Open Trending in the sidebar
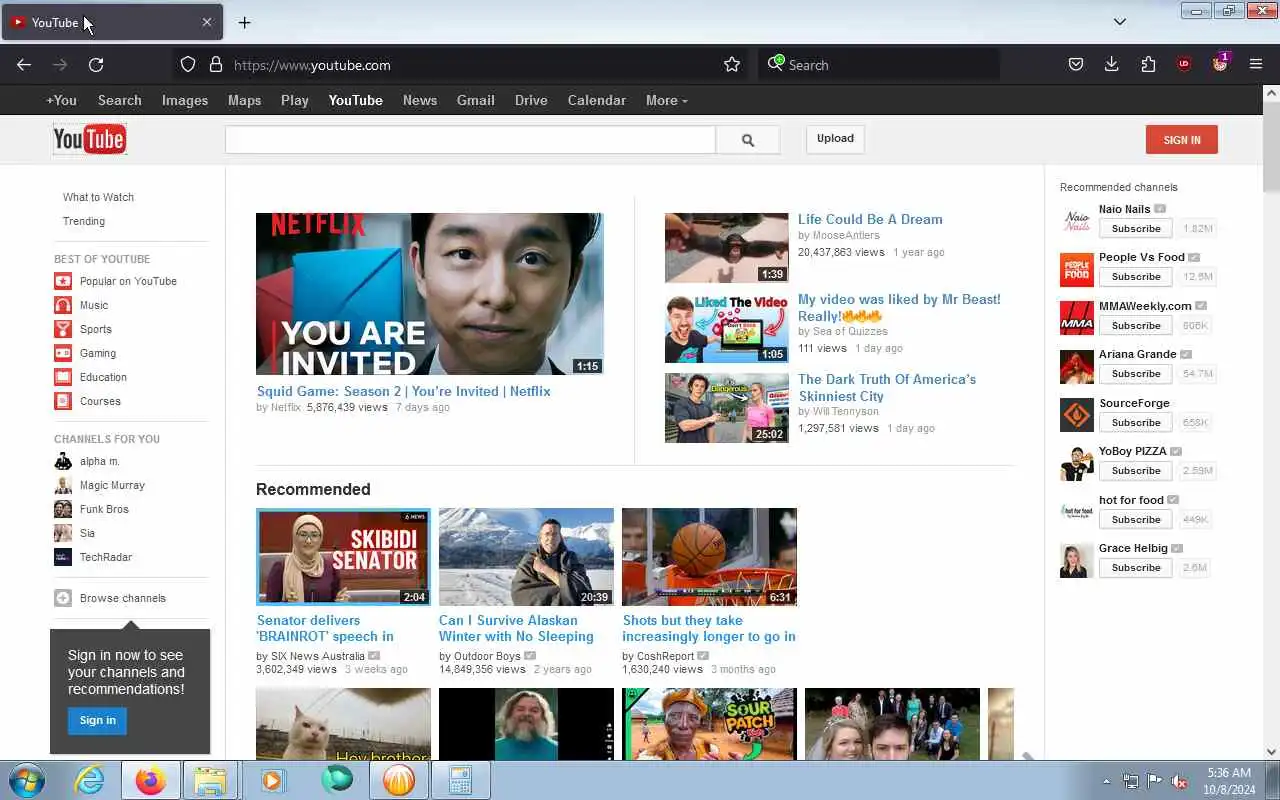This screenshot has width=1280, height=800. [84, 221]
